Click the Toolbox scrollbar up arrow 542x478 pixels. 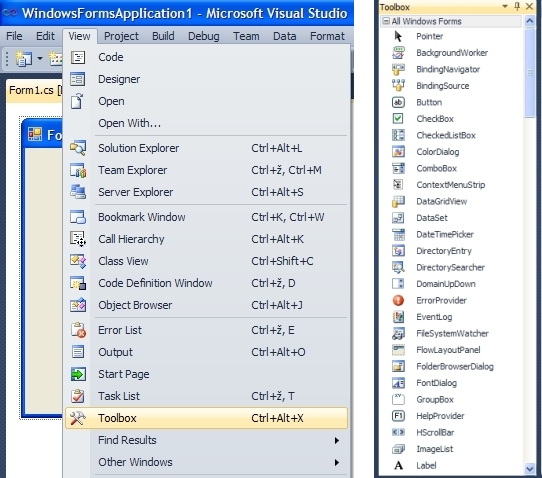point(530,21)
